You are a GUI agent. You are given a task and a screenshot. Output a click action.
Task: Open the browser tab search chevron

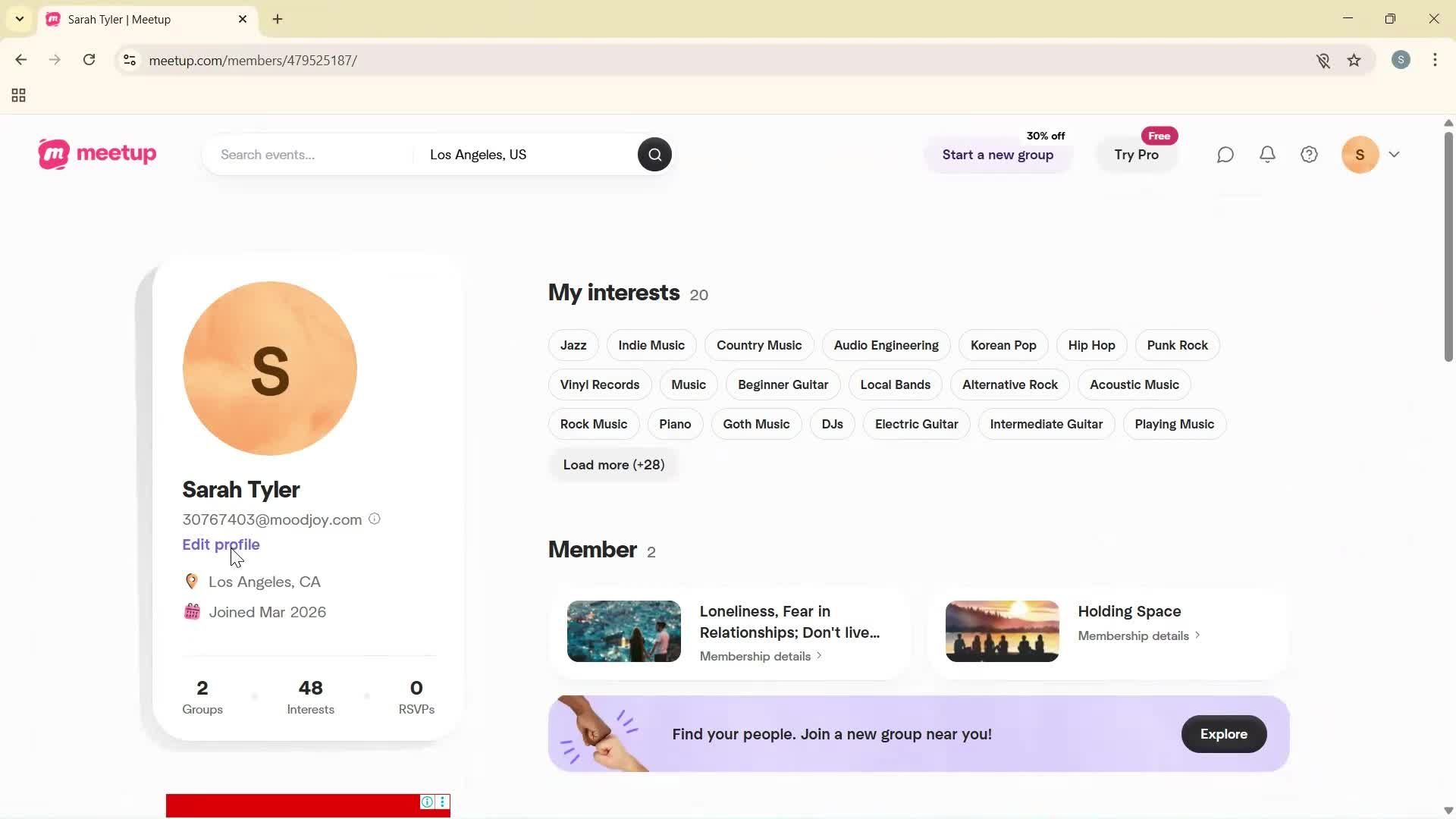(x=19, y=19)
